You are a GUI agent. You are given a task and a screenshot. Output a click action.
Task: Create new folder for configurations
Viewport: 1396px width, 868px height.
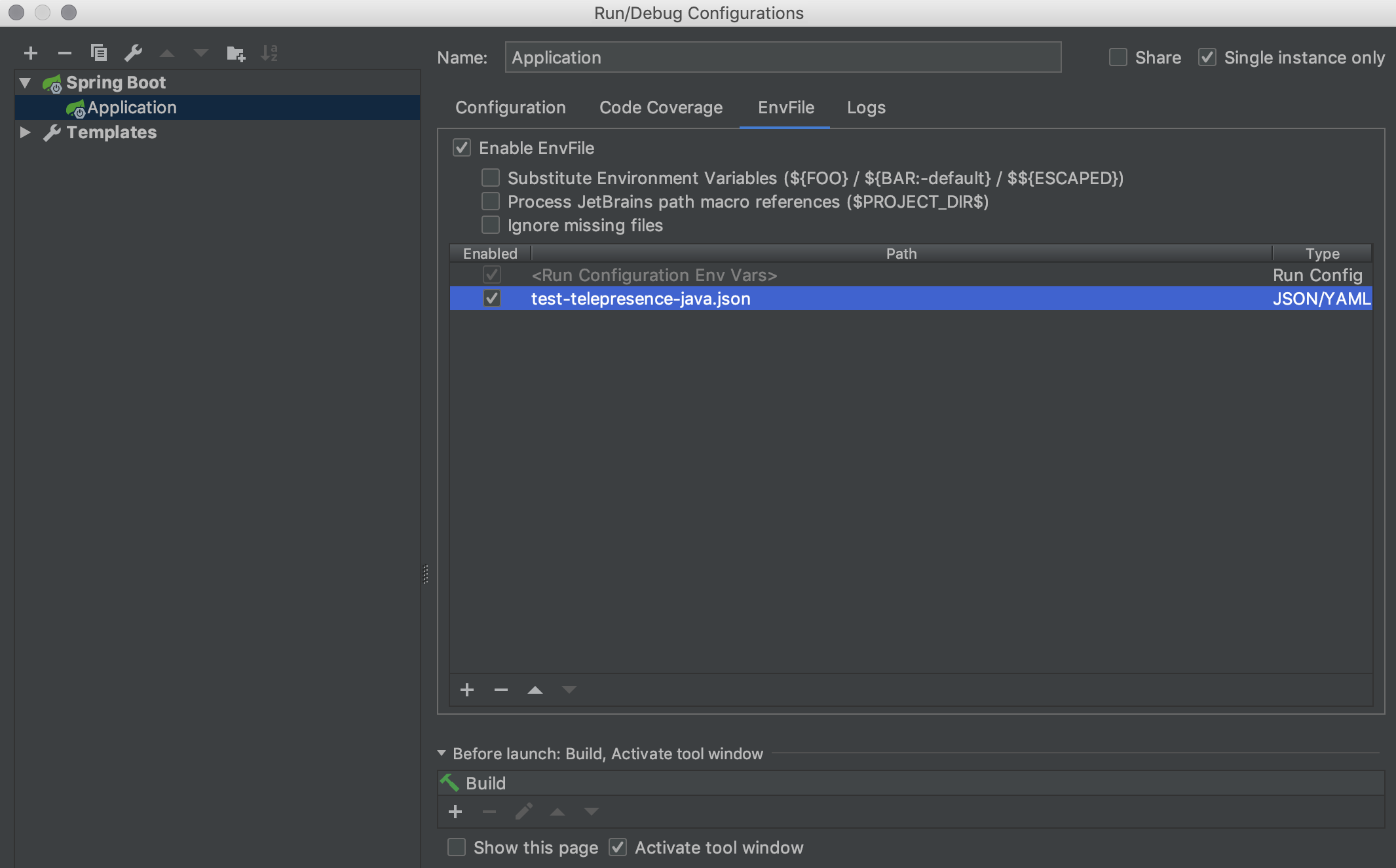coord(235,53)
